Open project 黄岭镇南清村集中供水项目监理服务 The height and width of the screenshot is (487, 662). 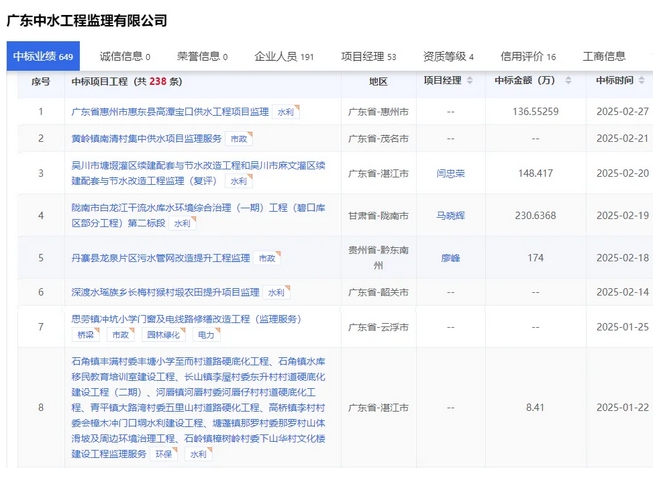147,139
